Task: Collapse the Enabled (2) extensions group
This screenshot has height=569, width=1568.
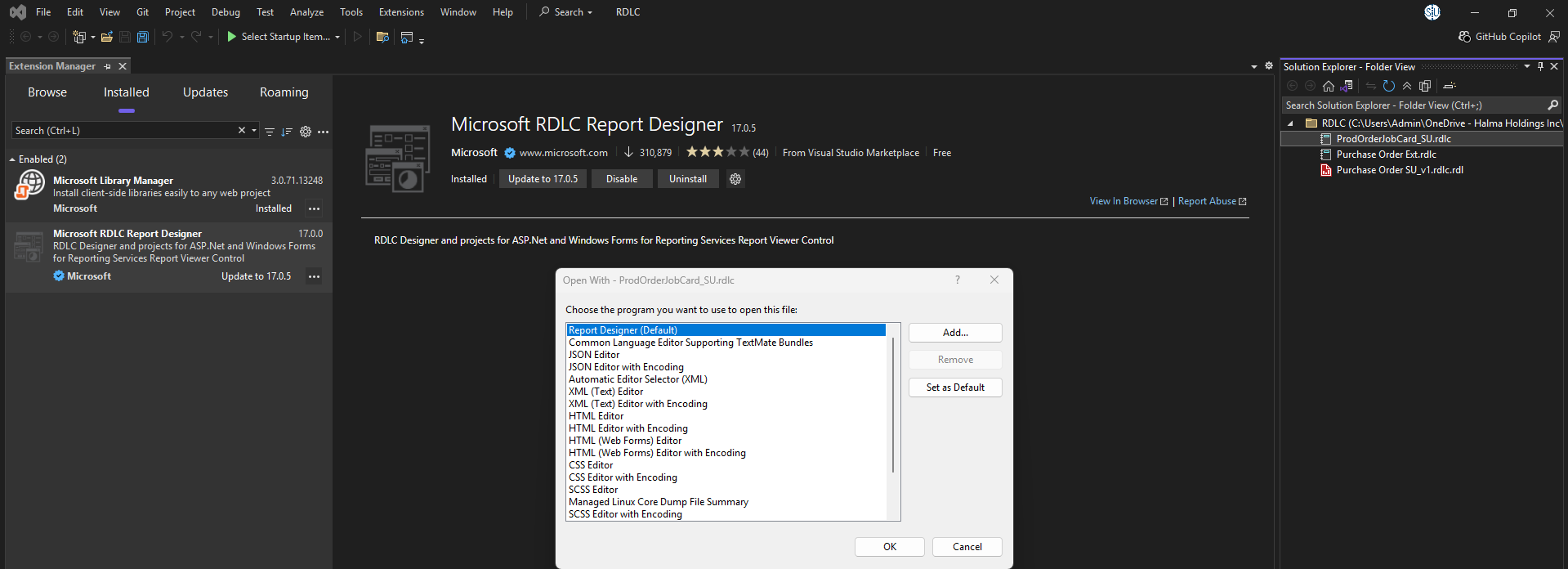Action: coord(12,159)
